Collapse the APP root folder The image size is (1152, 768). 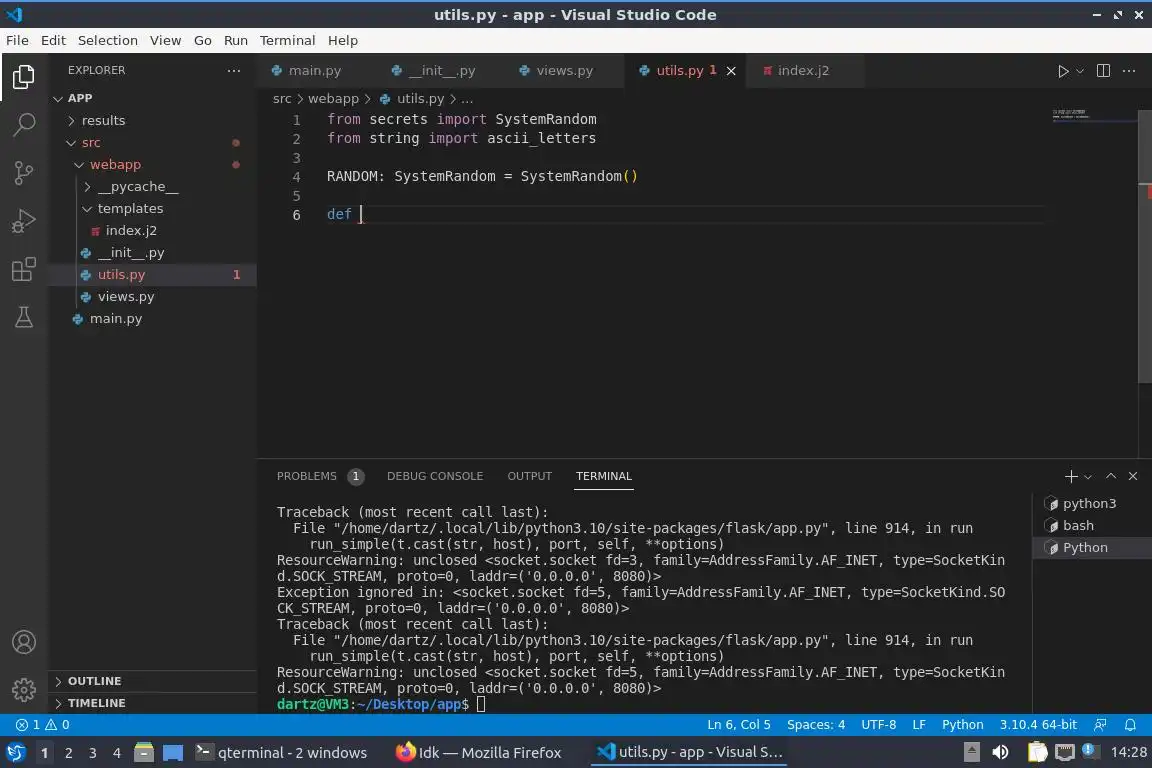pyautogui.click(x=153, y=98)
